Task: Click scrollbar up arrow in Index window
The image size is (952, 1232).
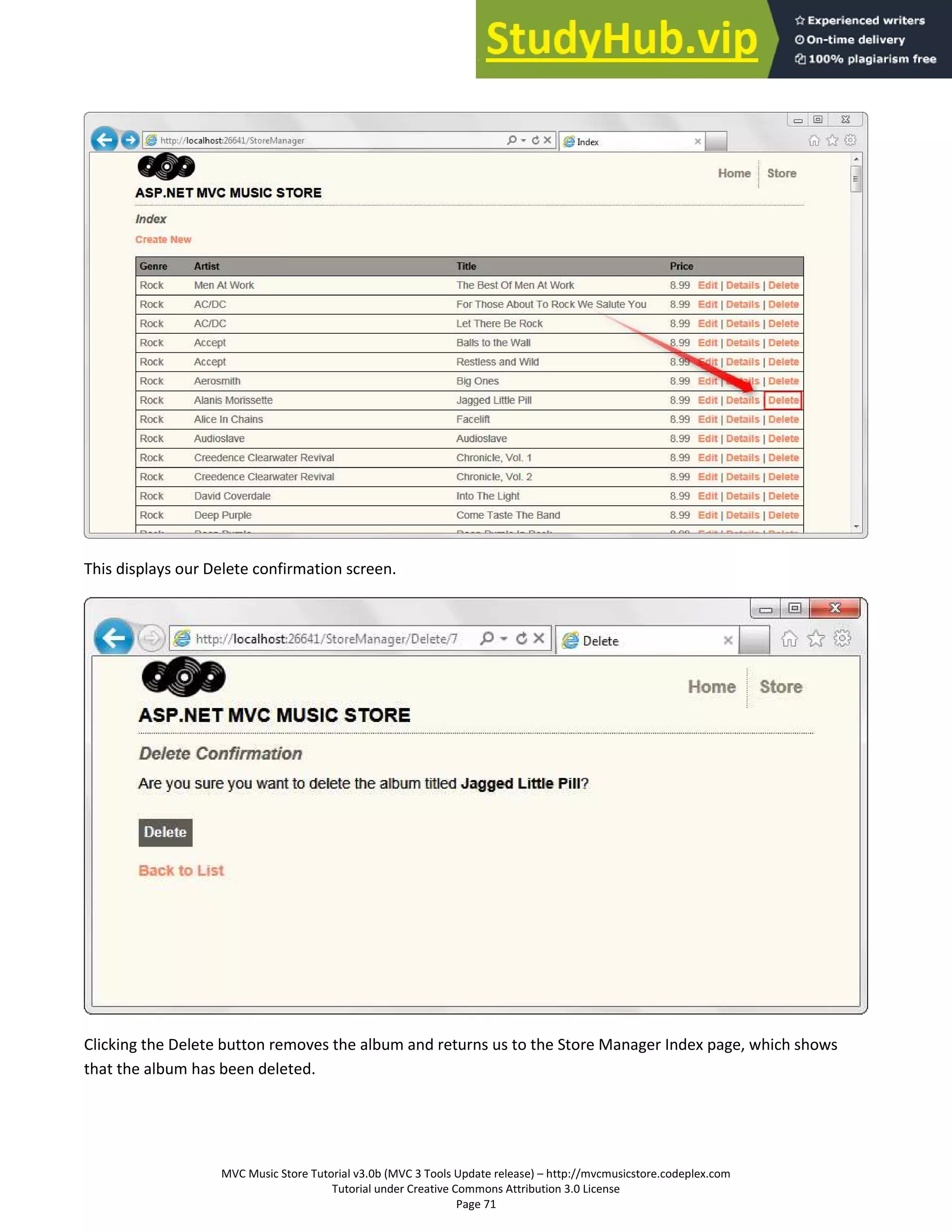Action: tap(856, 159)
